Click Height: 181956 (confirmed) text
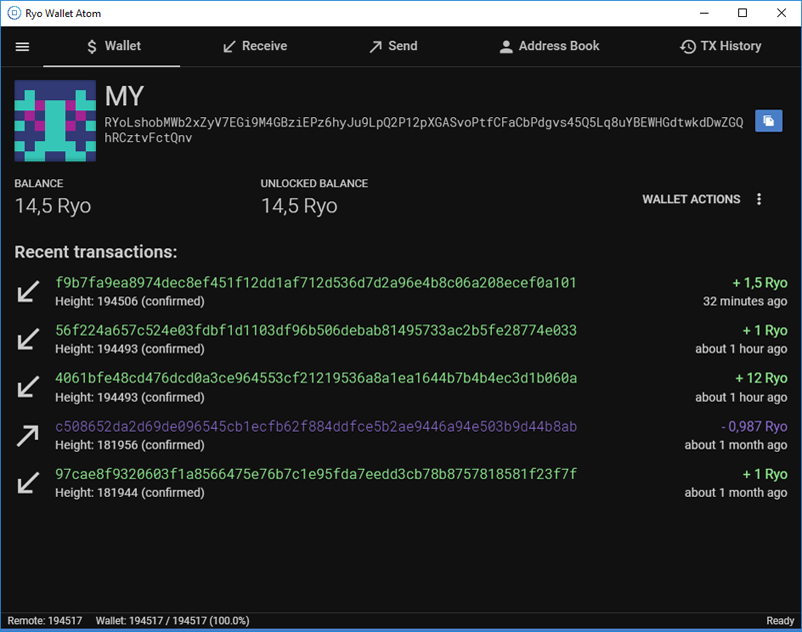The height and width of the screenshot is (632, 802). click(x=130, y=445)
